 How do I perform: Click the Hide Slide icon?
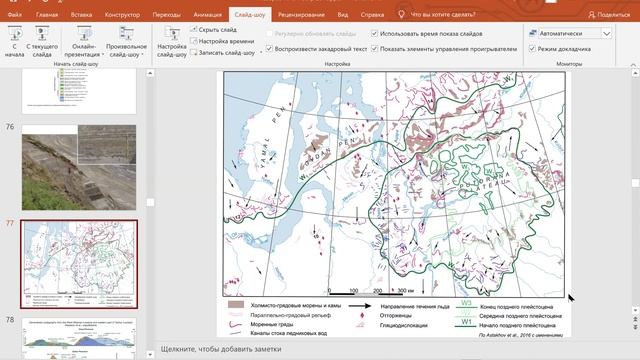click(194, 29)
